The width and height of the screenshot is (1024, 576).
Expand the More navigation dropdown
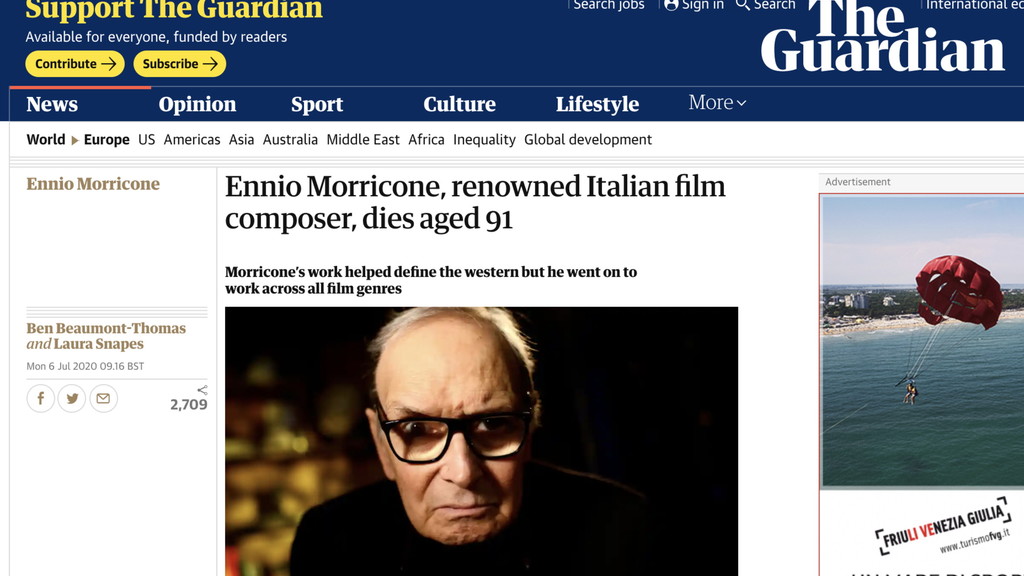click(717, 103)
